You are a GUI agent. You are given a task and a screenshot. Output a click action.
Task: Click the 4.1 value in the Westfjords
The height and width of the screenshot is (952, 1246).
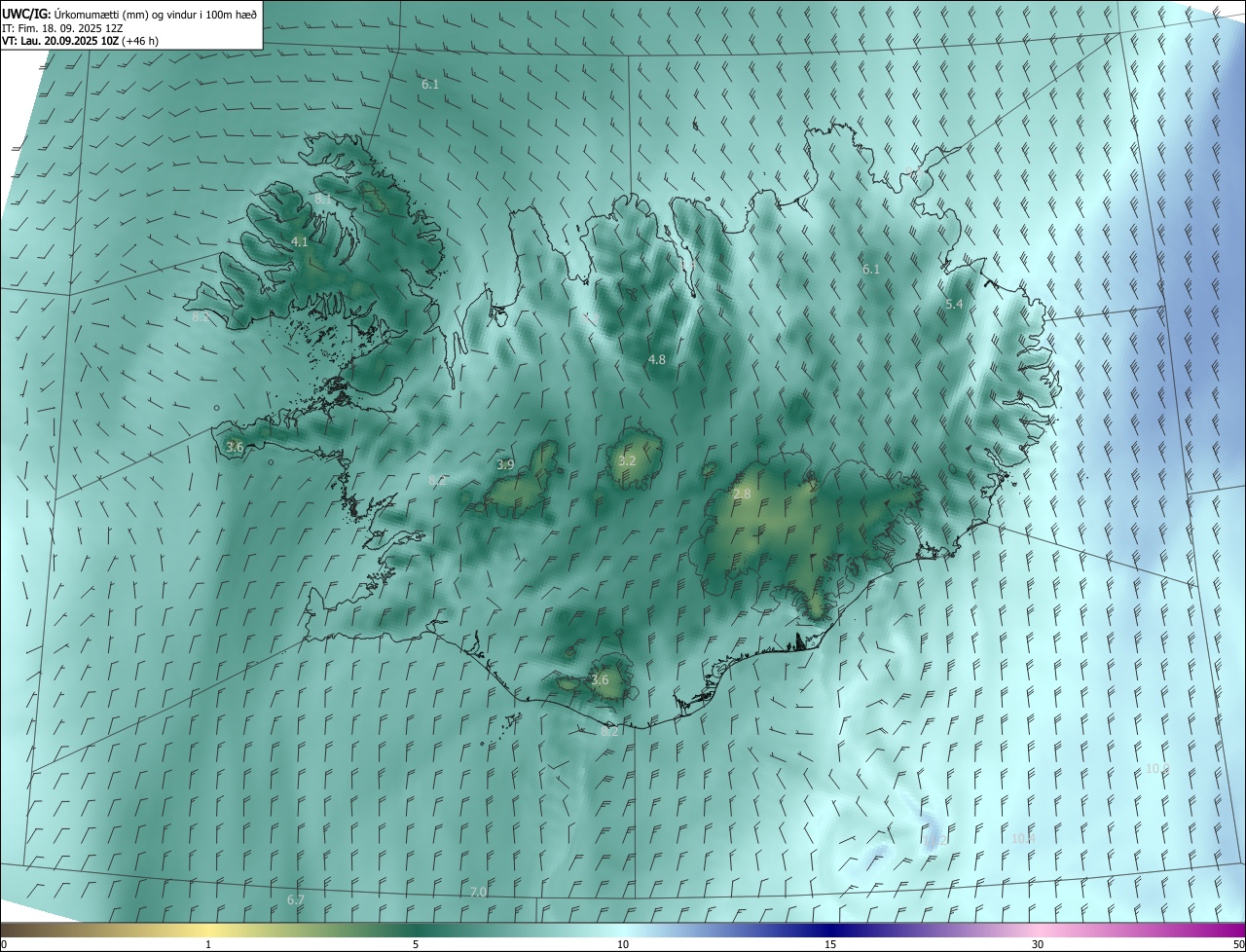click(x=300, y=241)
